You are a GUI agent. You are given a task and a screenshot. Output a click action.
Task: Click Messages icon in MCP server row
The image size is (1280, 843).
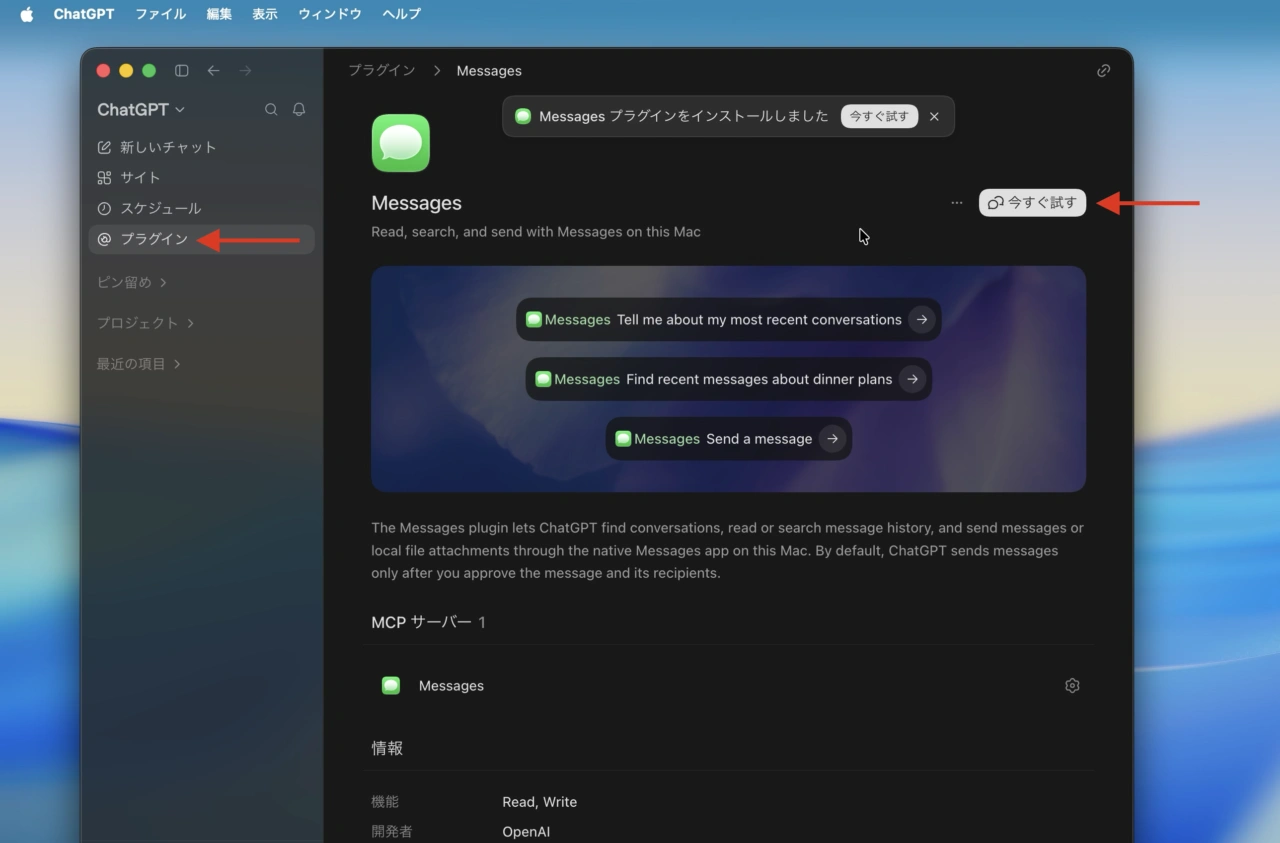391,686
